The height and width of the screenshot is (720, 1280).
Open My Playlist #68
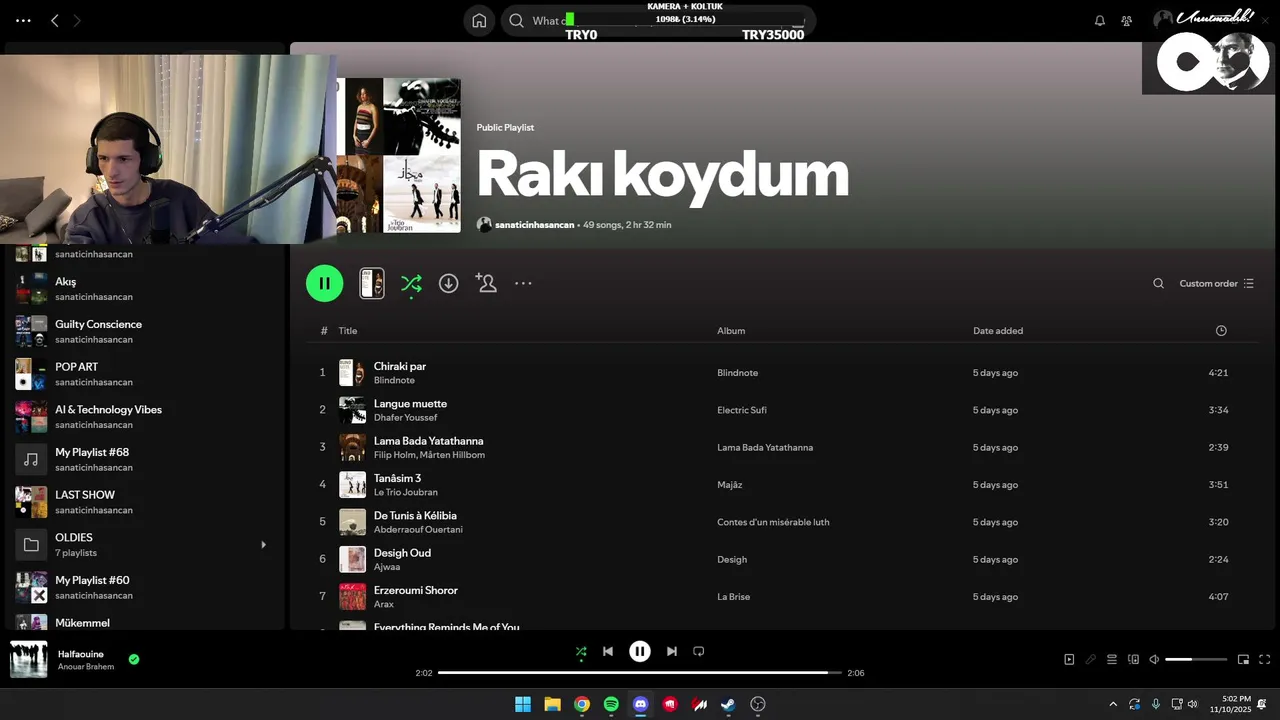click(145, 460)
